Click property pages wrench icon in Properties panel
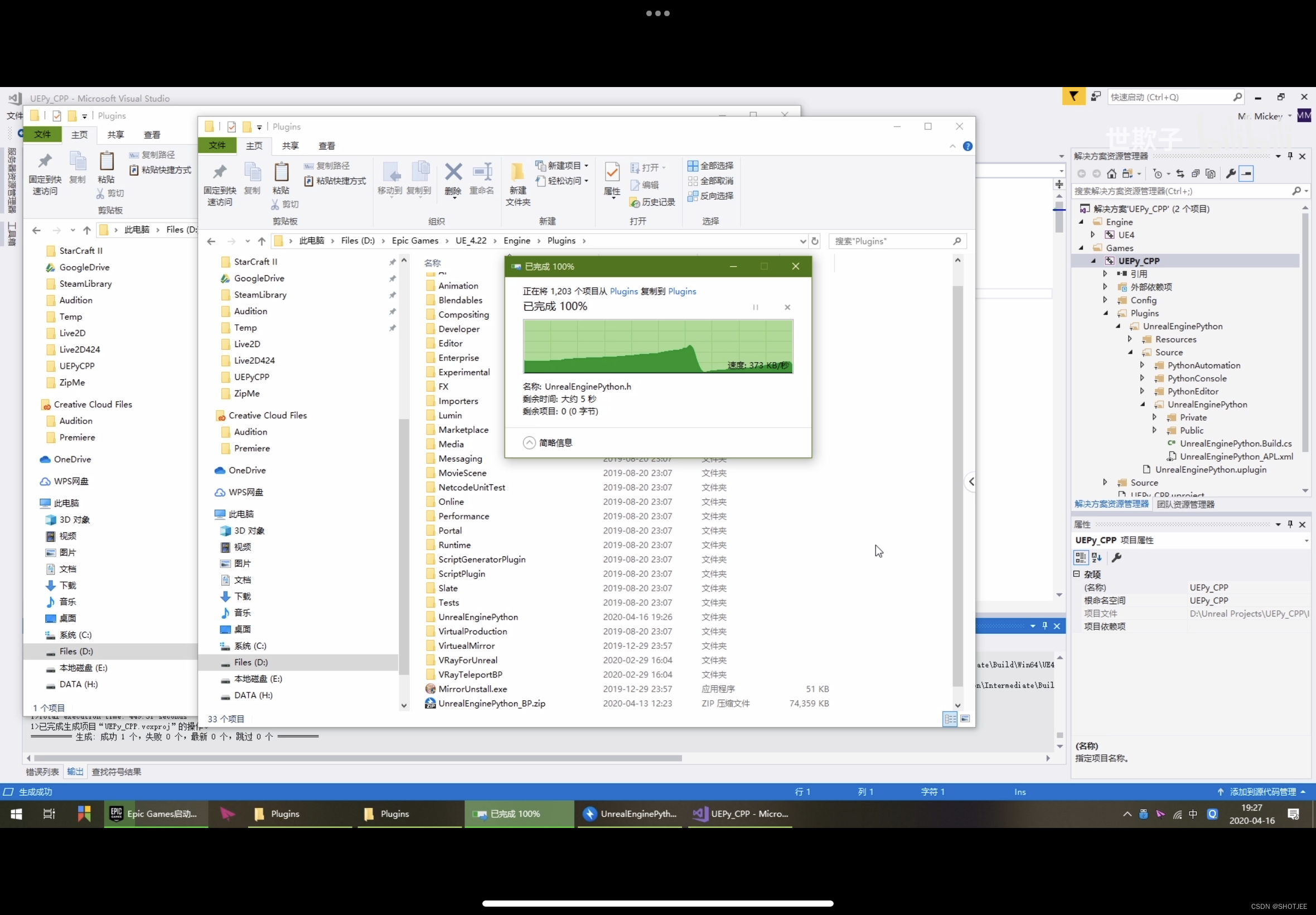1316x915 pixels. point(1116,557)
